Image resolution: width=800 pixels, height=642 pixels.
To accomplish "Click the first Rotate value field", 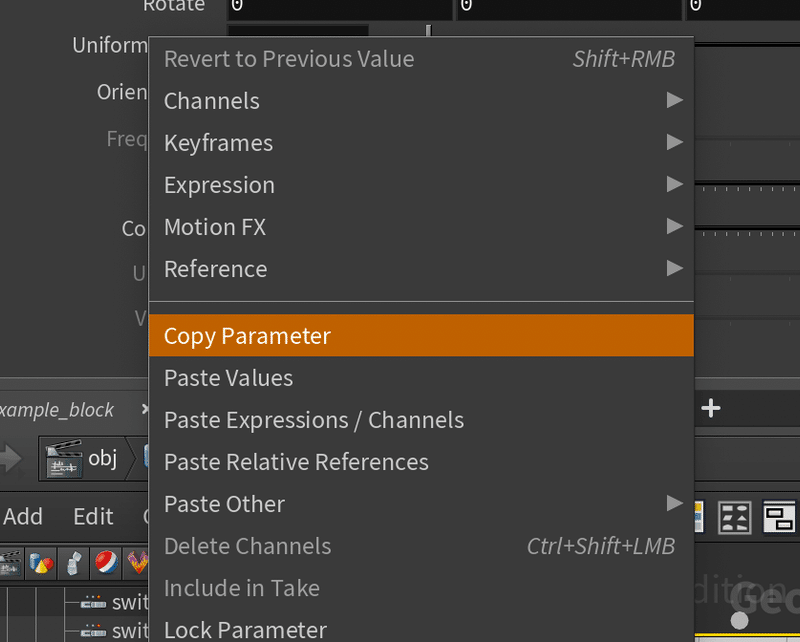I will 340,7.
